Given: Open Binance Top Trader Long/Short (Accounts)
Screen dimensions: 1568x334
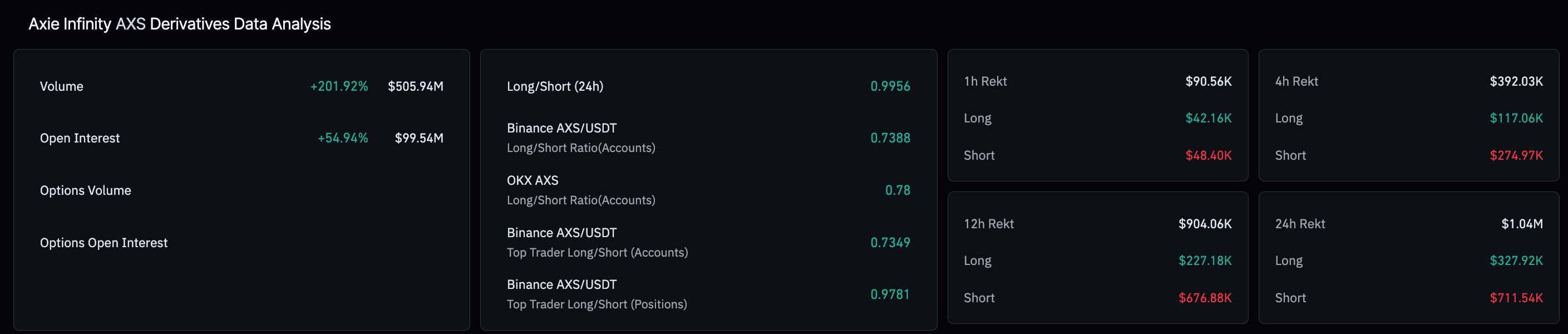Looking at the screenshot, I should tap(596, 242).
